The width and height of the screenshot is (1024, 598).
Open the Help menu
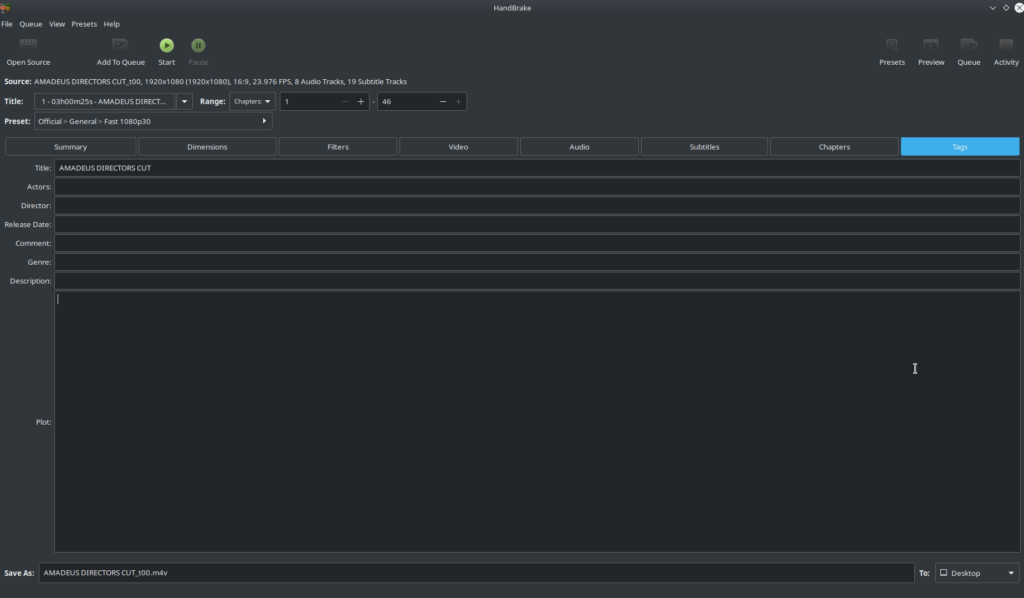pyautogui.click(x=112, y=24)
